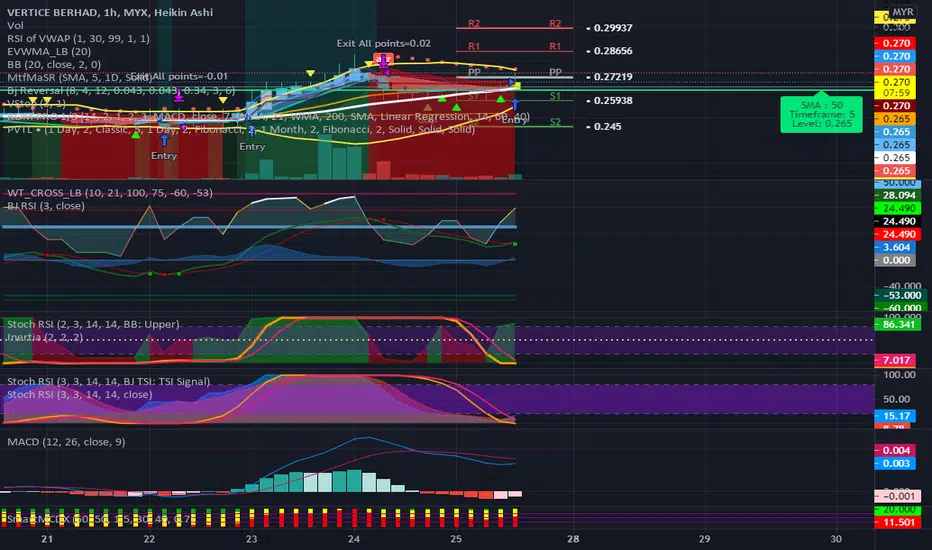Click the 0.28656 R1 pivot value
This screenshot has width=932, height=550.
(x=613, y=51)
